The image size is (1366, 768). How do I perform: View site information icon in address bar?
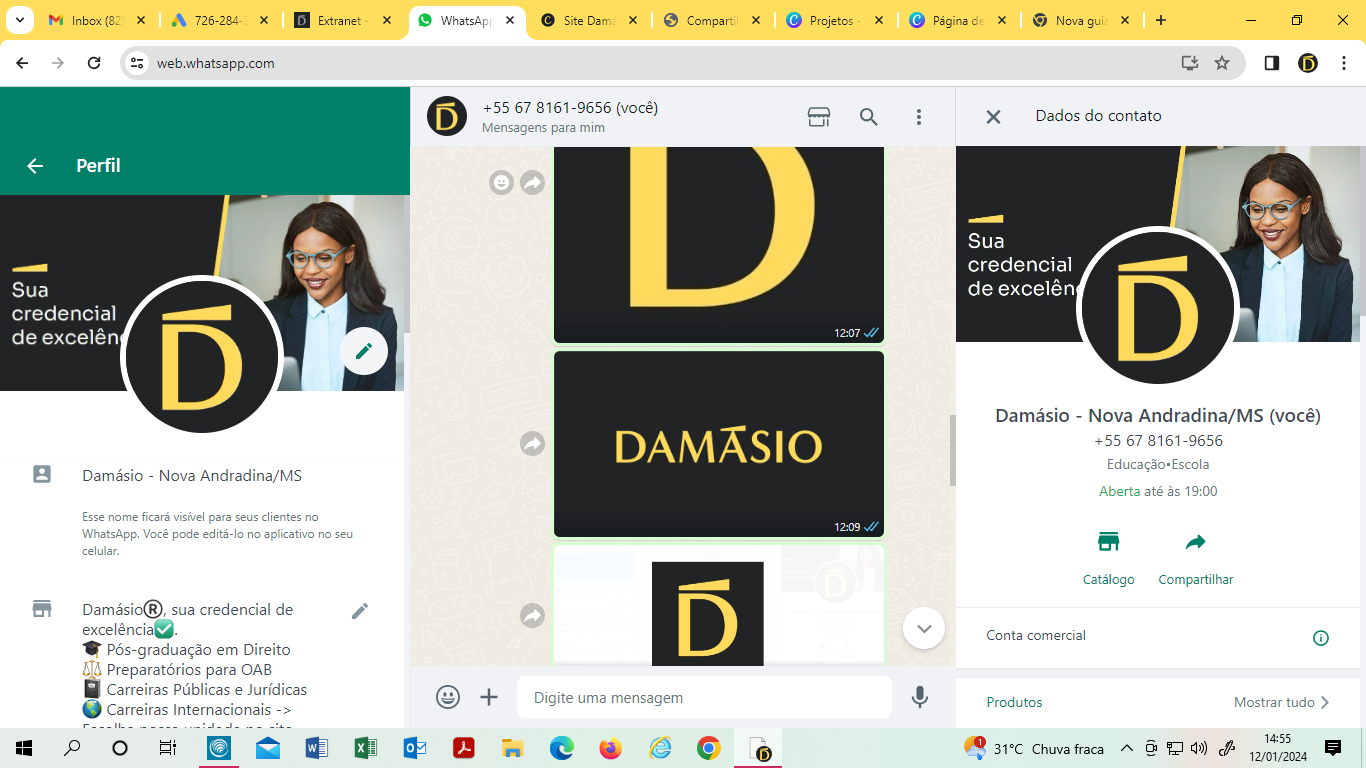click(137, 63)
